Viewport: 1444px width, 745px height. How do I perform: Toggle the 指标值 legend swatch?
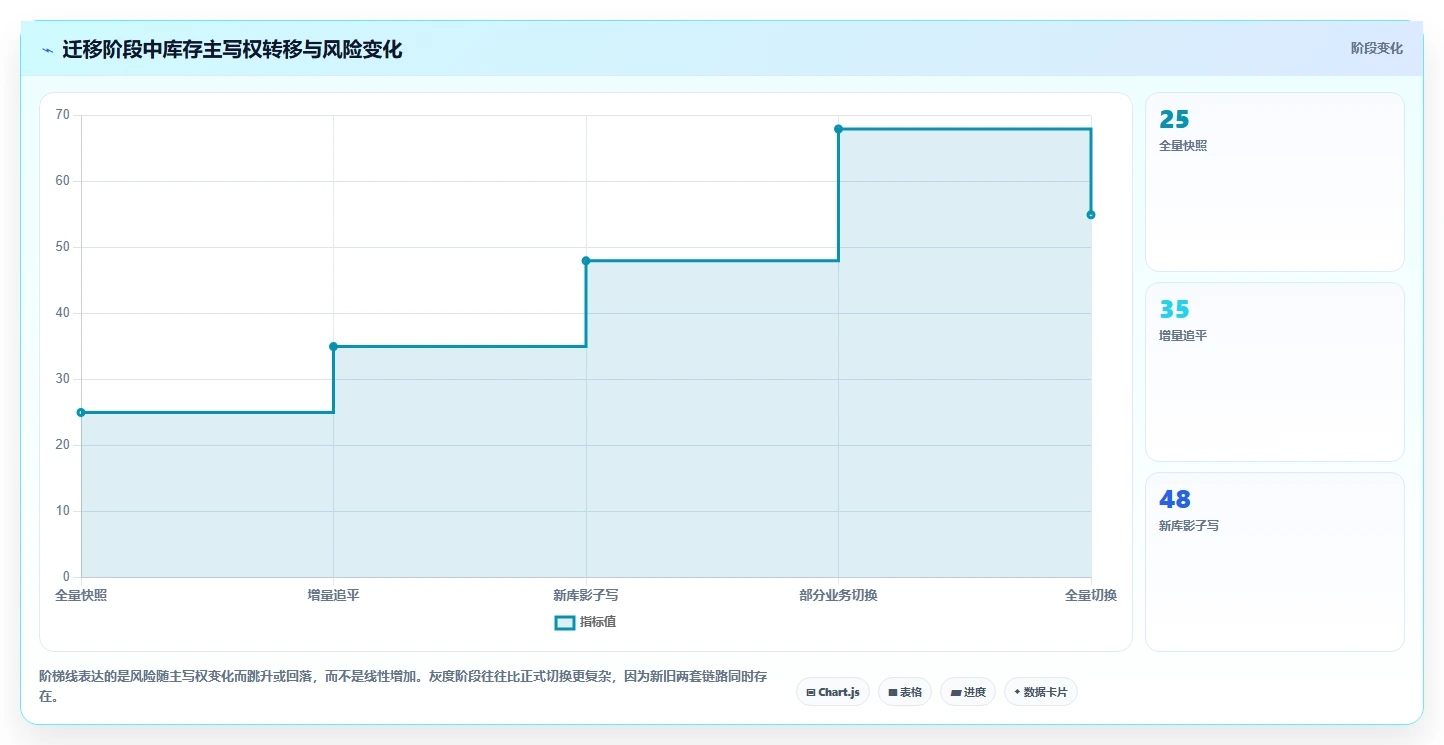click(x=564, y=623)
